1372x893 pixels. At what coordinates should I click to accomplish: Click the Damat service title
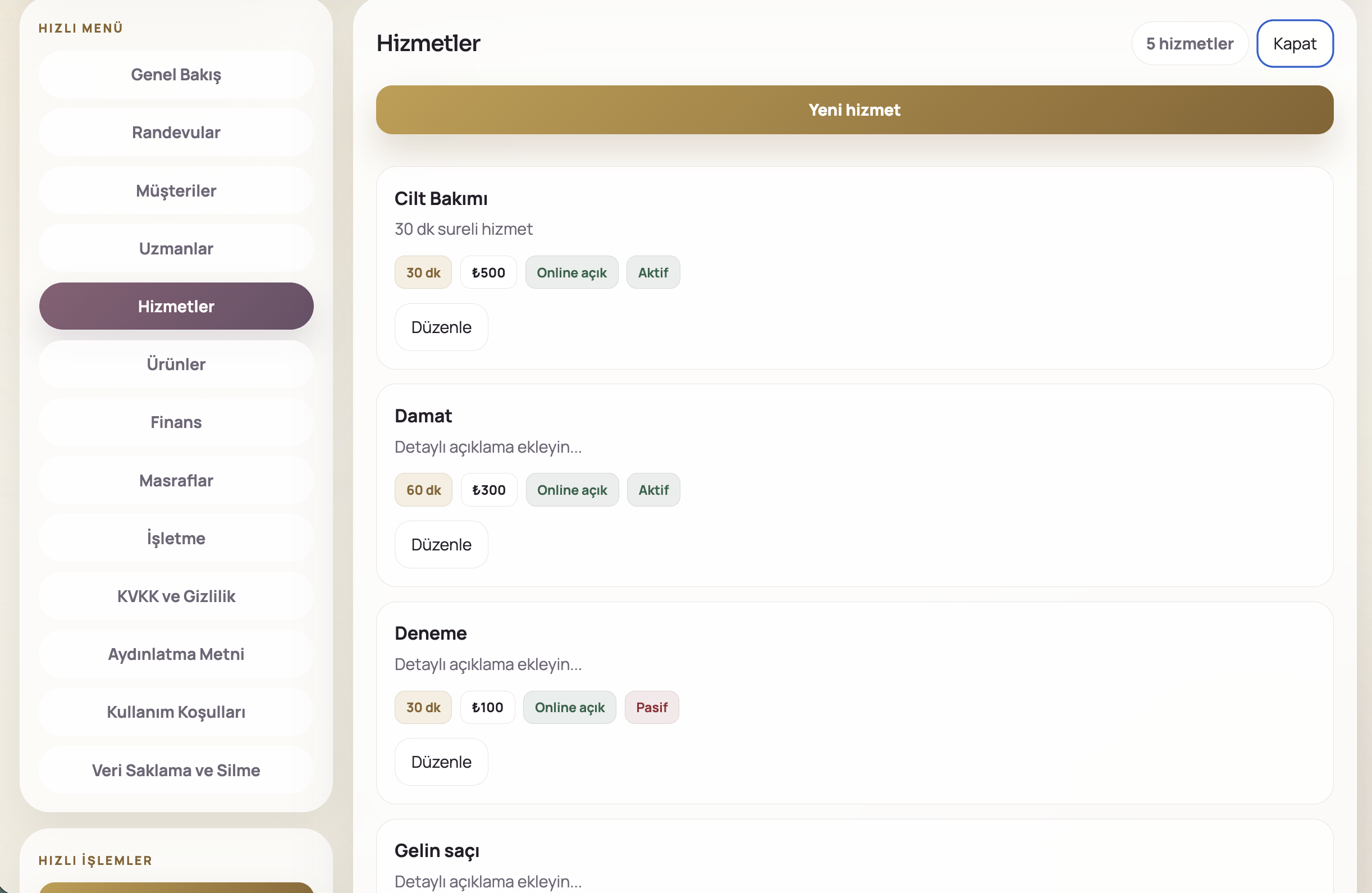point(423,416)
